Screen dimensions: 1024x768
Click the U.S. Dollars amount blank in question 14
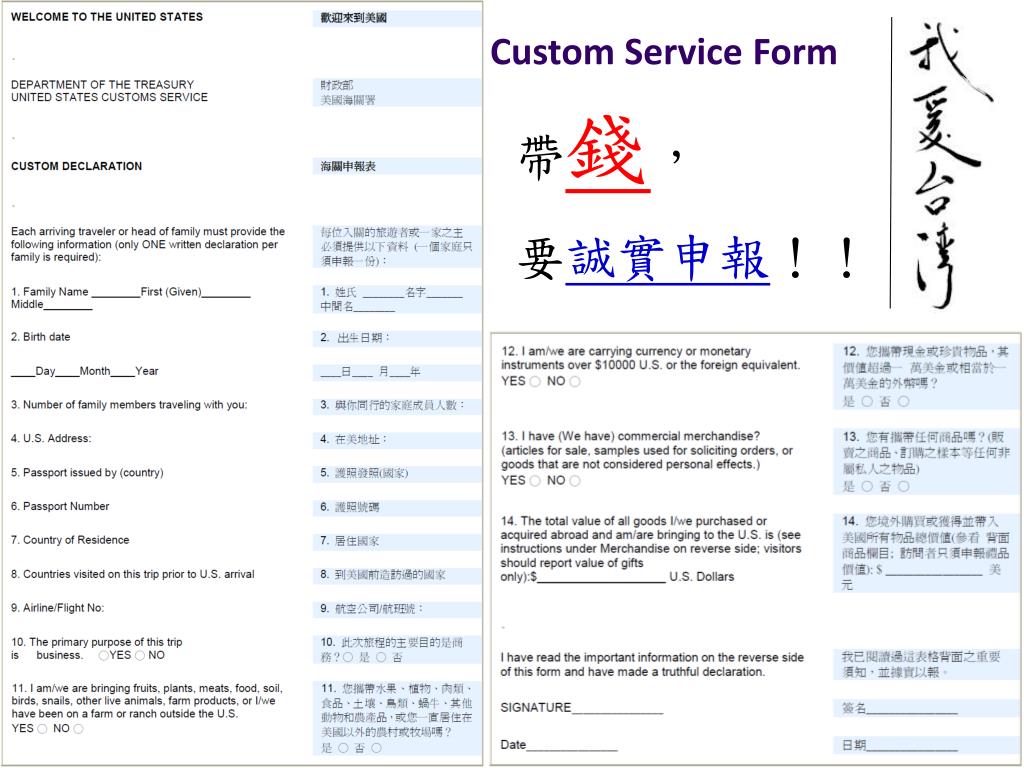point(601,577)
